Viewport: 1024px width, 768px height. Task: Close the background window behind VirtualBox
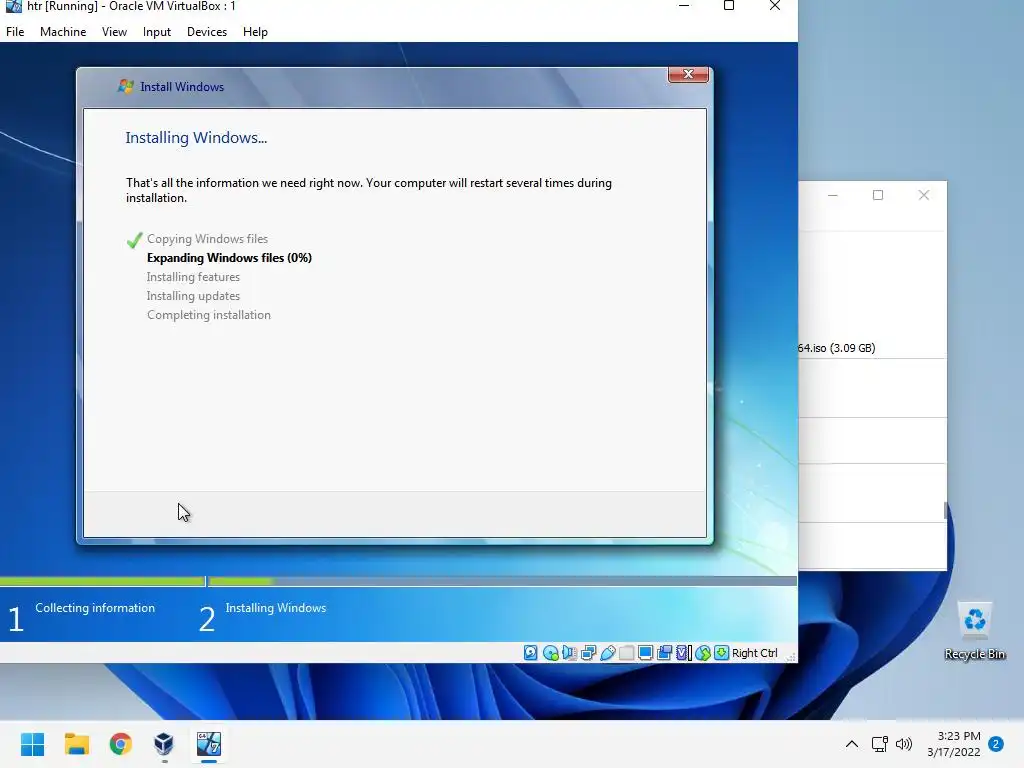click(x=923, y=195)
